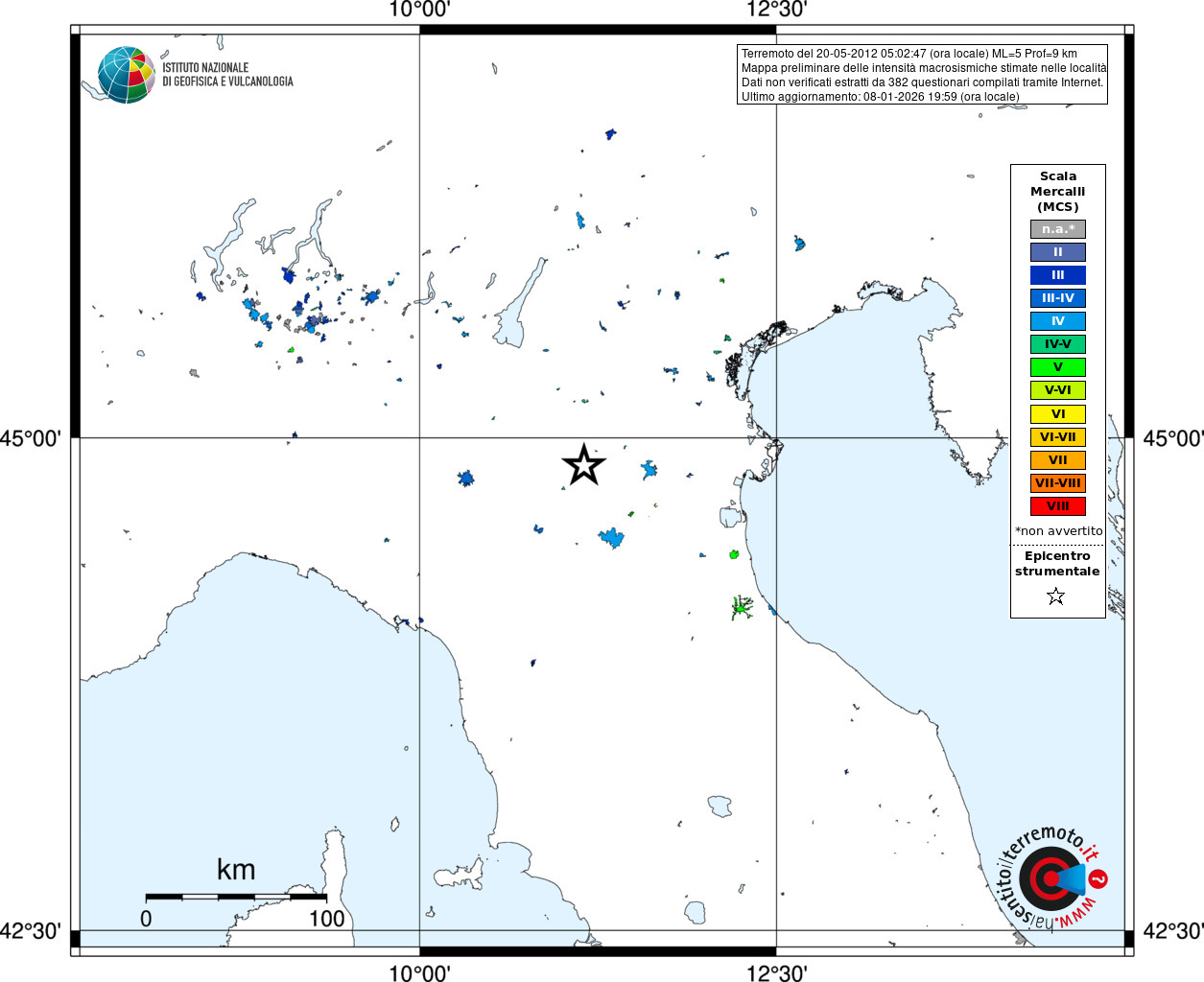Select the VIII red legend swatch
This screenshot has height=982, width=1204.
point(1058,506)
